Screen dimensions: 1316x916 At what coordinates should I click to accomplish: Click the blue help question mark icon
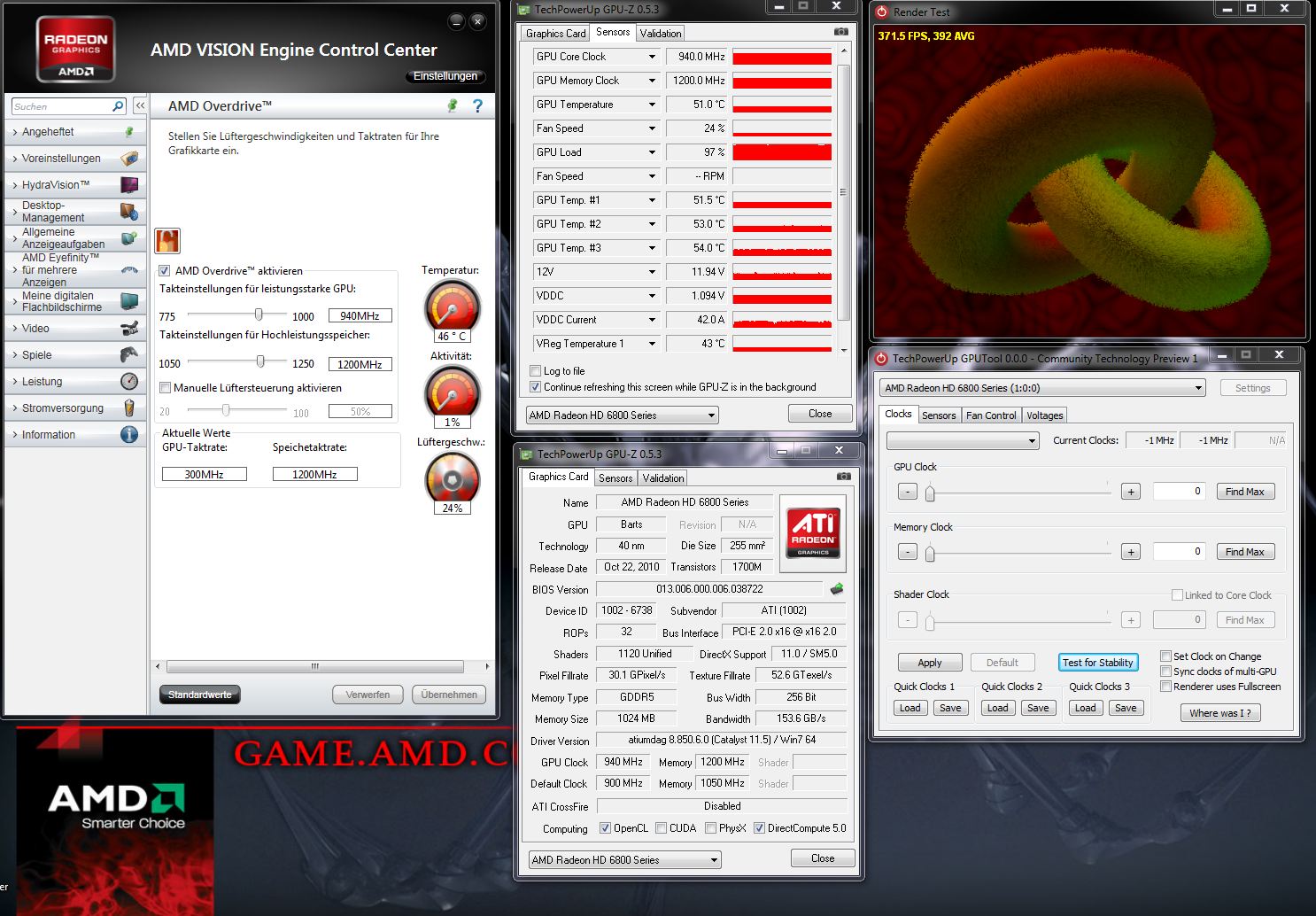click(x=478, y=106)
